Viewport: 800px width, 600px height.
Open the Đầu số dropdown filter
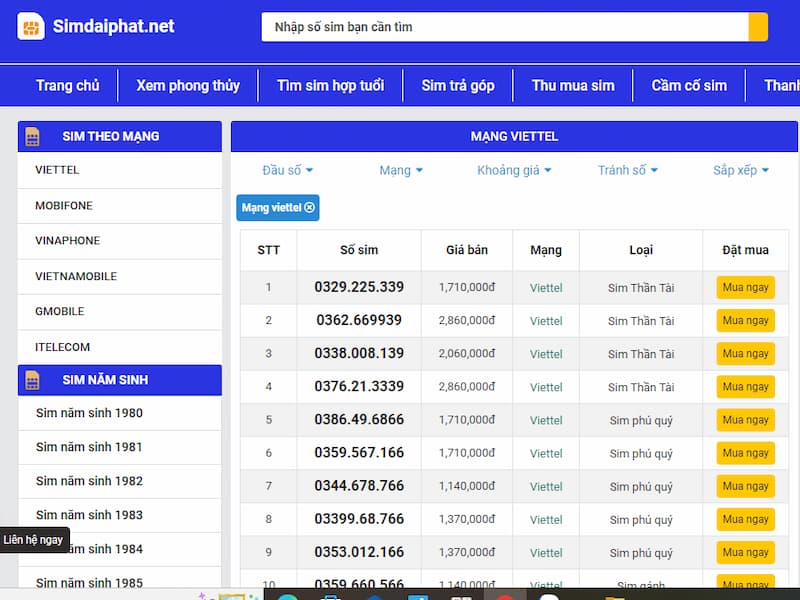(x=287, y=170)
